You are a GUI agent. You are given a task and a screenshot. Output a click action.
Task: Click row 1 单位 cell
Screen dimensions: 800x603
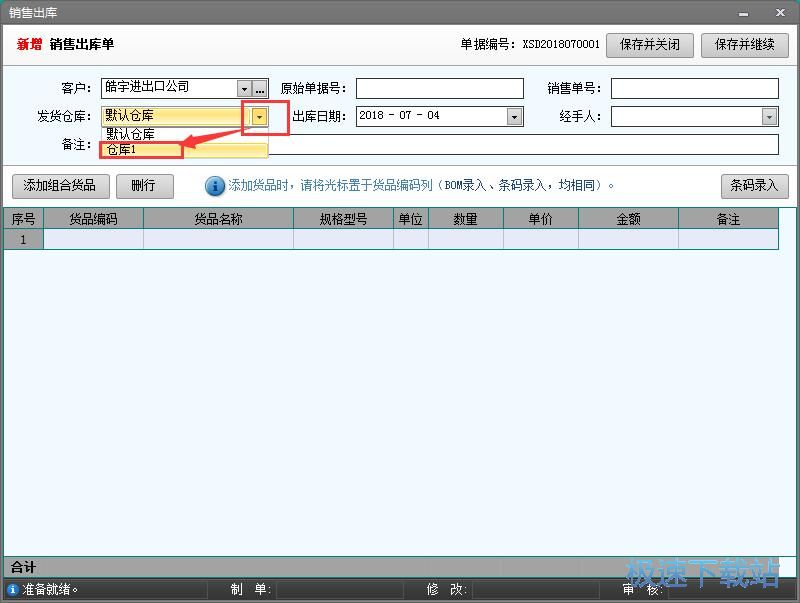pos(411,239)
